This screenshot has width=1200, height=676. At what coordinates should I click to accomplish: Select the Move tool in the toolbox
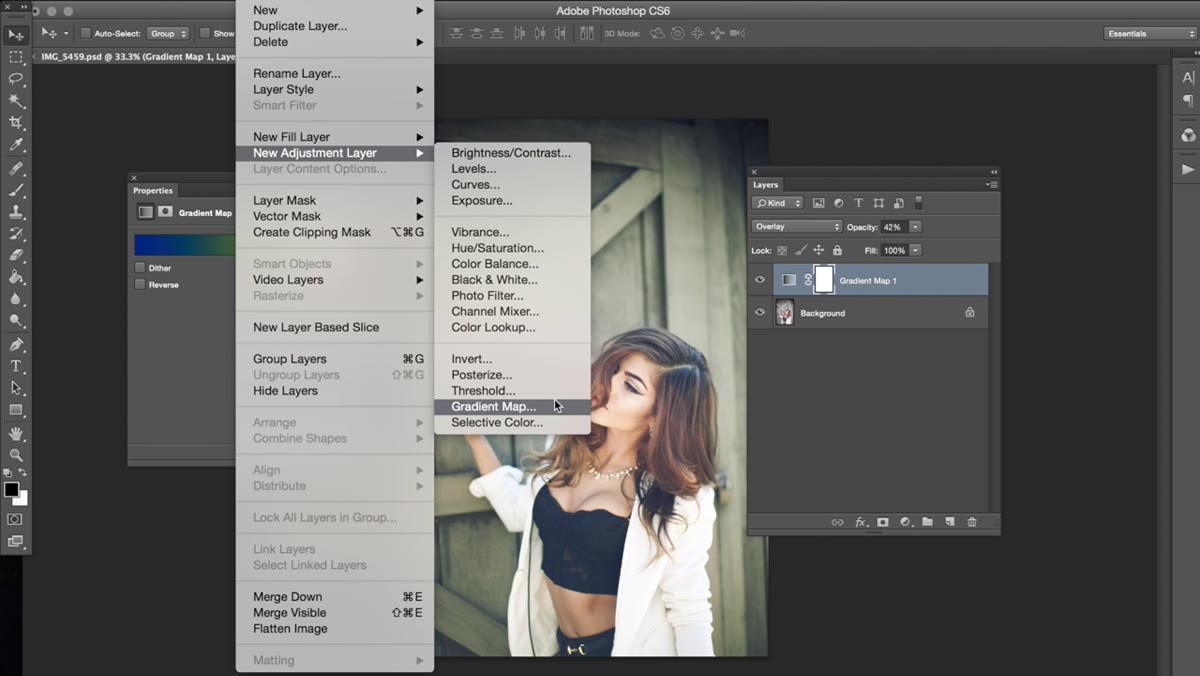[16, 35]
